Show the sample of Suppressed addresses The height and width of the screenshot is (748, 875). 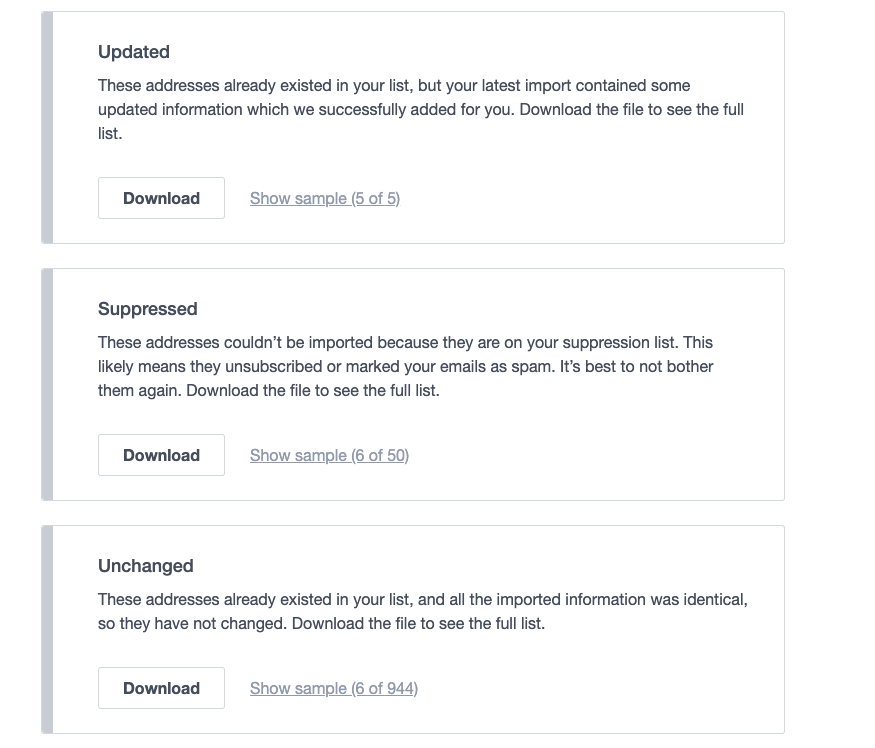pyautogui.click(x=328, y=455)
